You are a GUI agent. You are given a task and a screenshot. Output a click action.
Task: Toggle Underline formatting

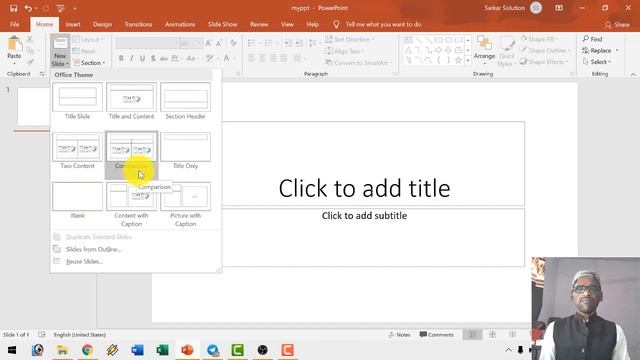click(142, 58)
